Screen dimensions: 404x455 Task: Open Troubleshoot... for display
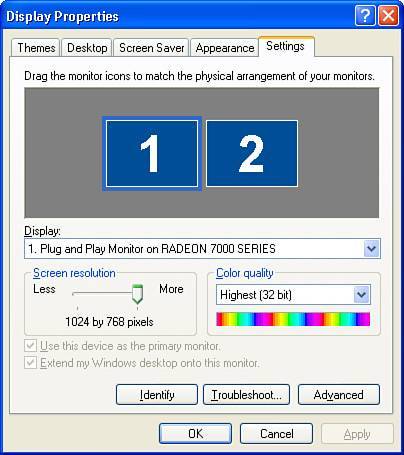(x=246, y=395)
